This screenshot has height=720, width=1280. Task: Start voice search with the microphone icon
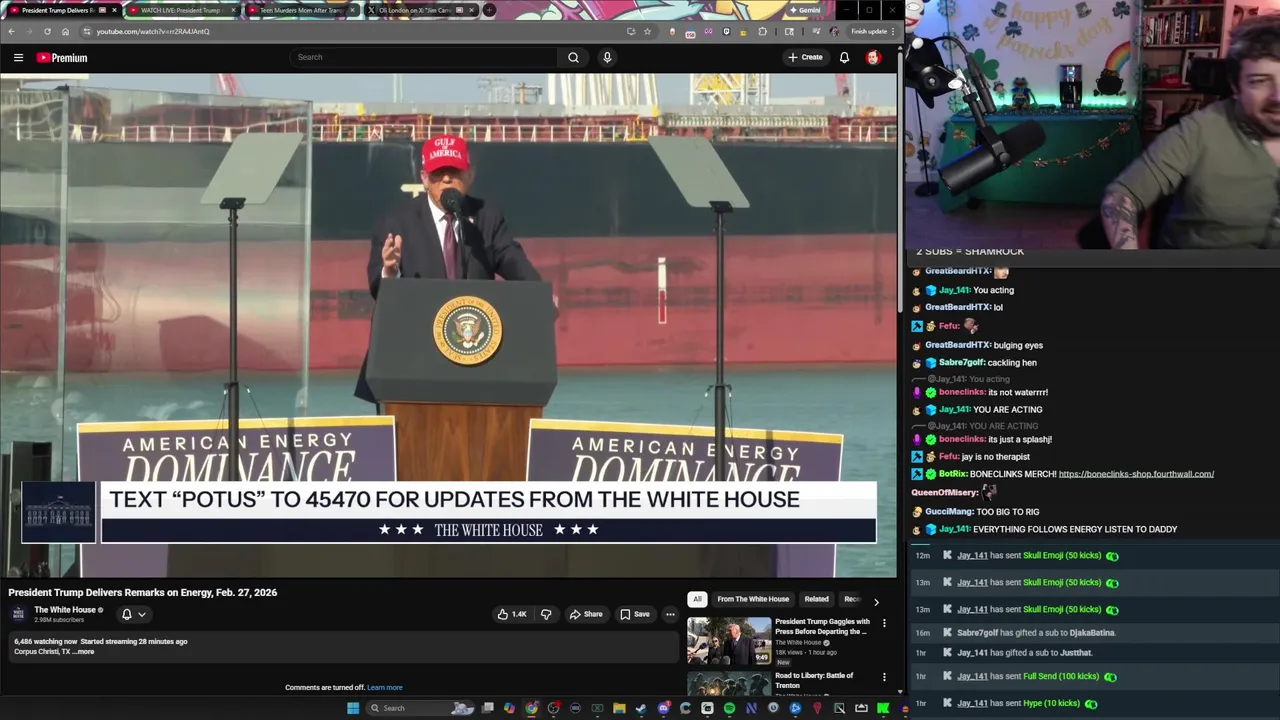(606, 57)
